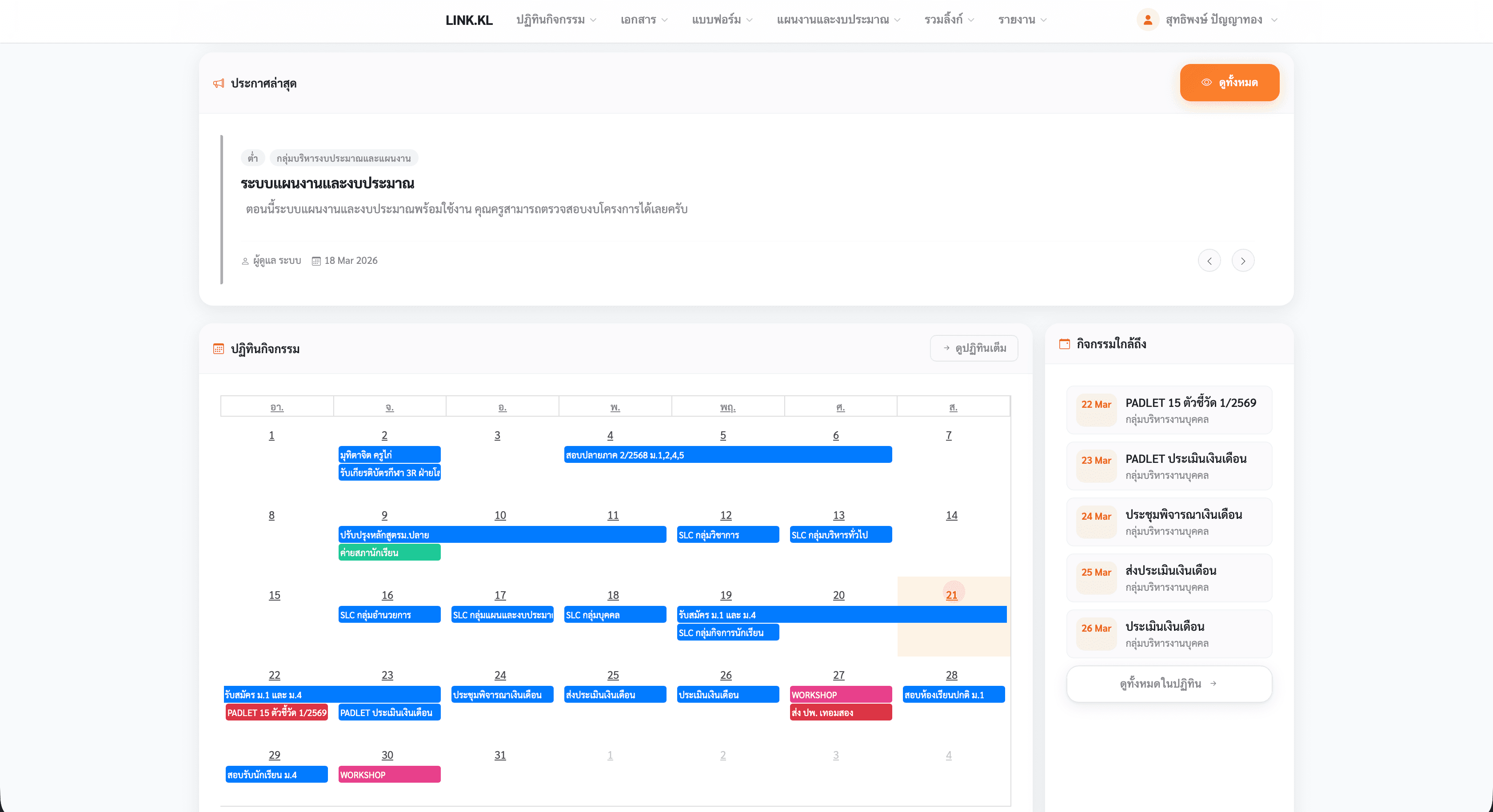Screen dimensions: 1493x812
Task: Click ดูทั้งหมดในปฏิทิน link button
Action: click(x=1169, y=684)
